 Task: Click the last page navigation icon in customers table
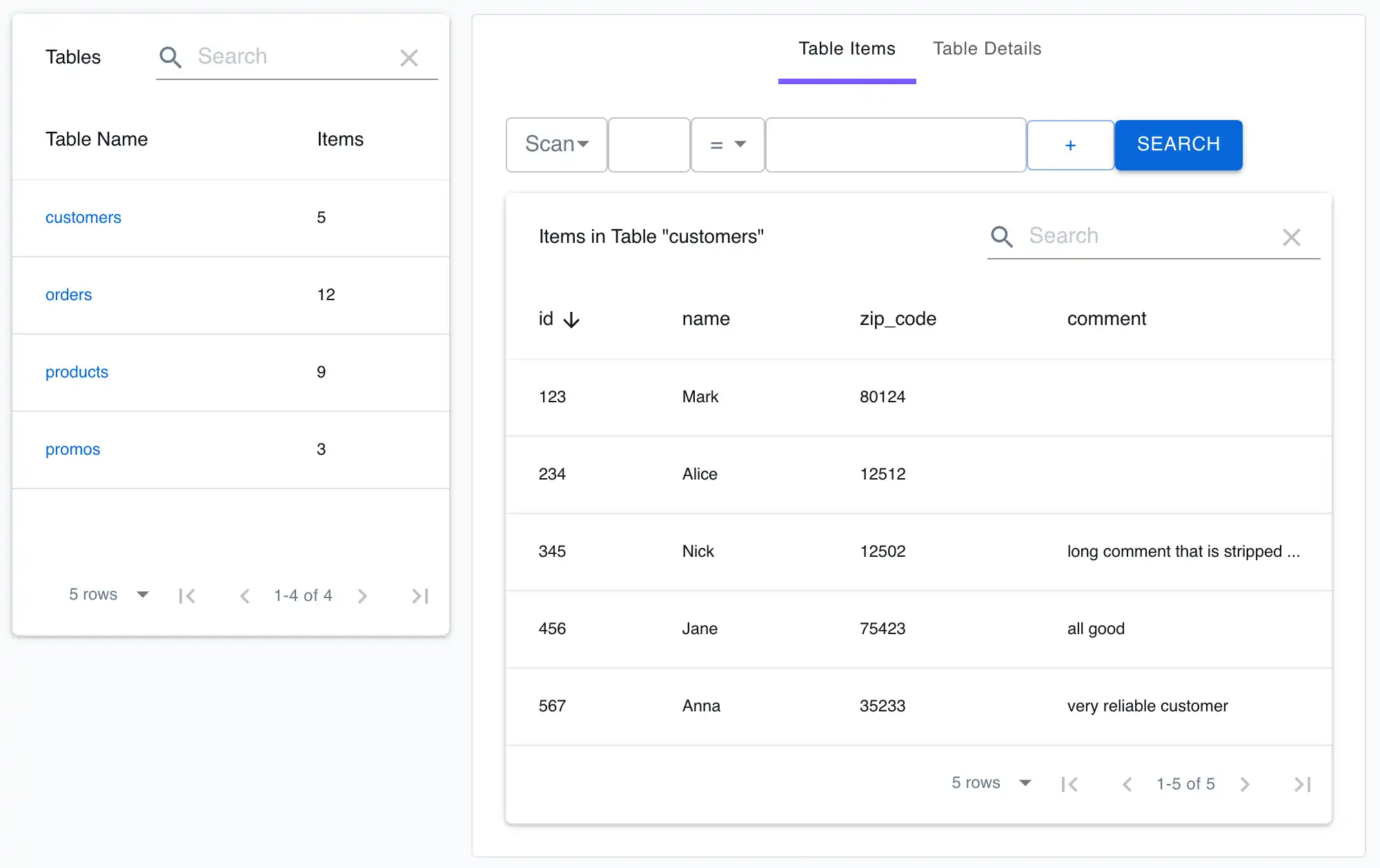(1303, 783)
